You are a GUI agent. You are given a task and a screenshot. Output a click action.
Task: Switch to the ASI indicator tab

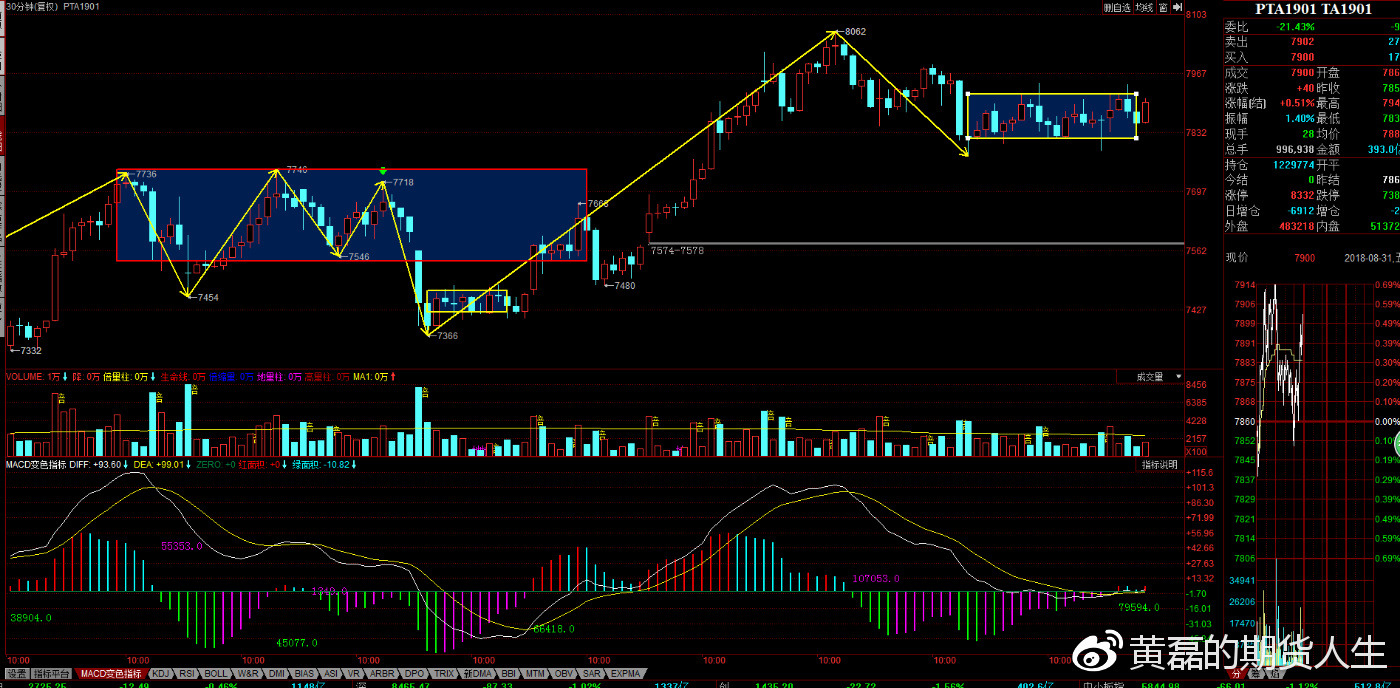pos(331,673)
